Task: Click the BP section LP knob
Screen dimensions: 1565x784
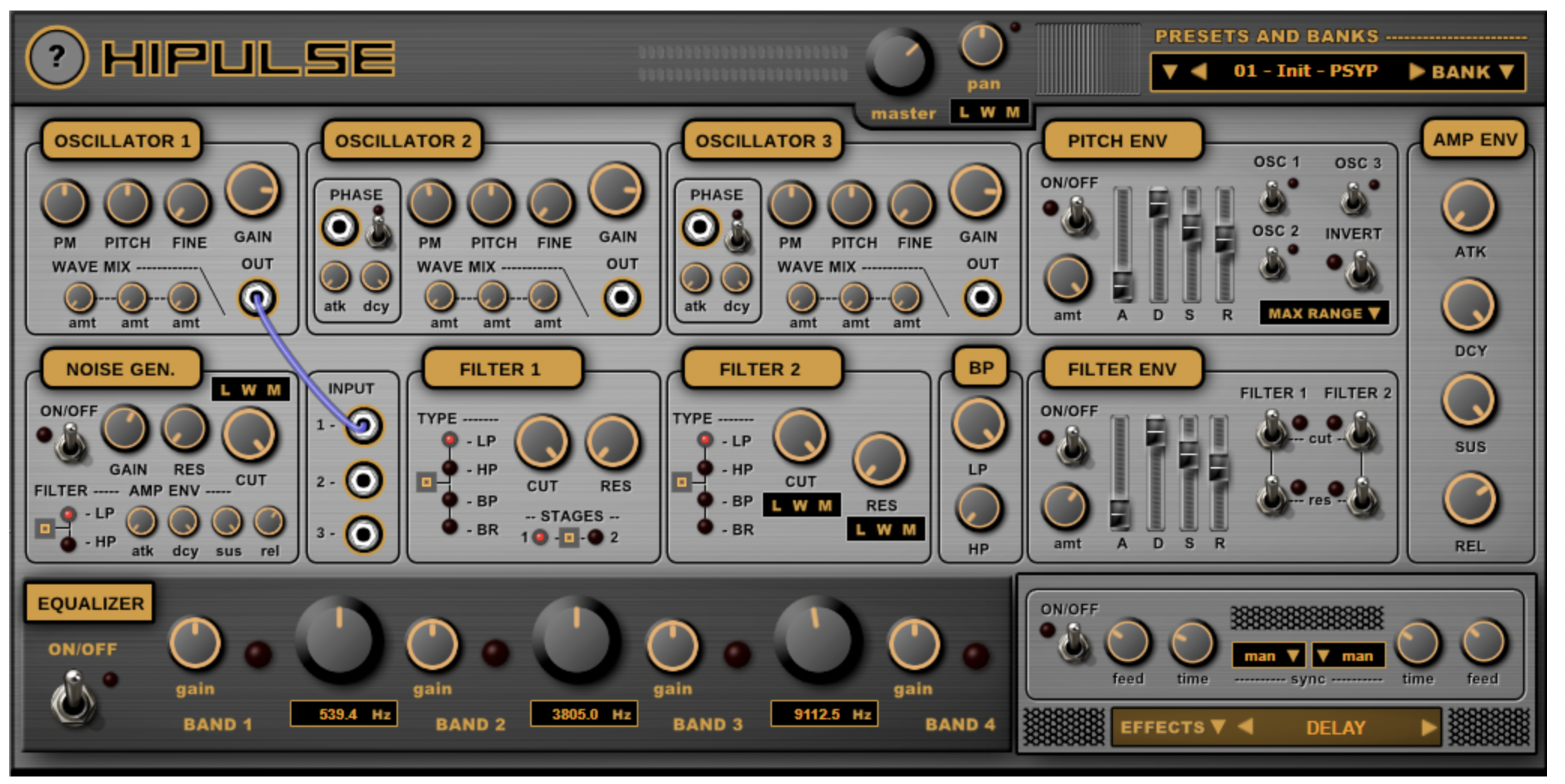Action: tap(979, 424)
